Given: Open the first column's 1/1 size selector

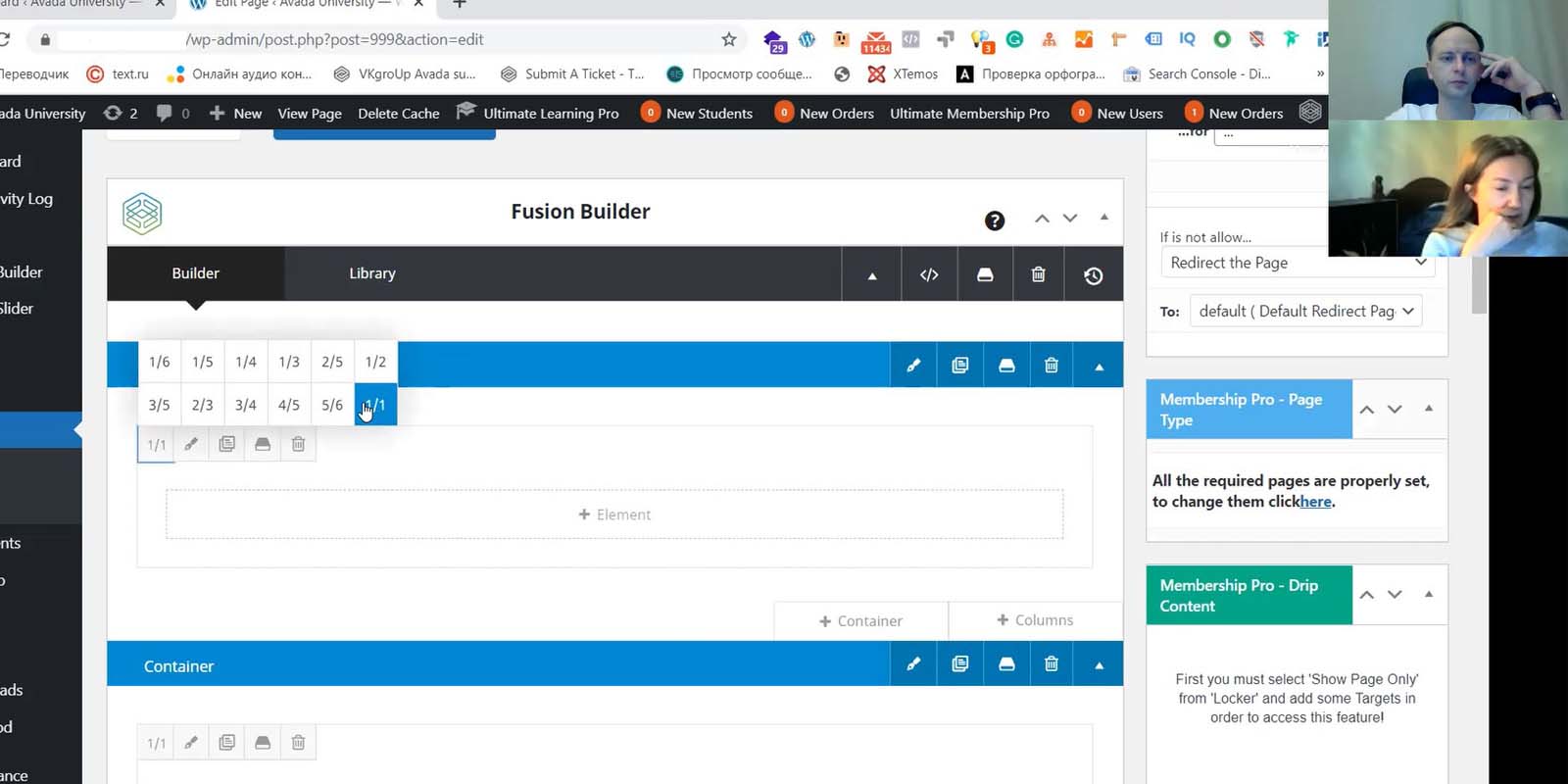Looking at the screenshot, I should (157, 444).
